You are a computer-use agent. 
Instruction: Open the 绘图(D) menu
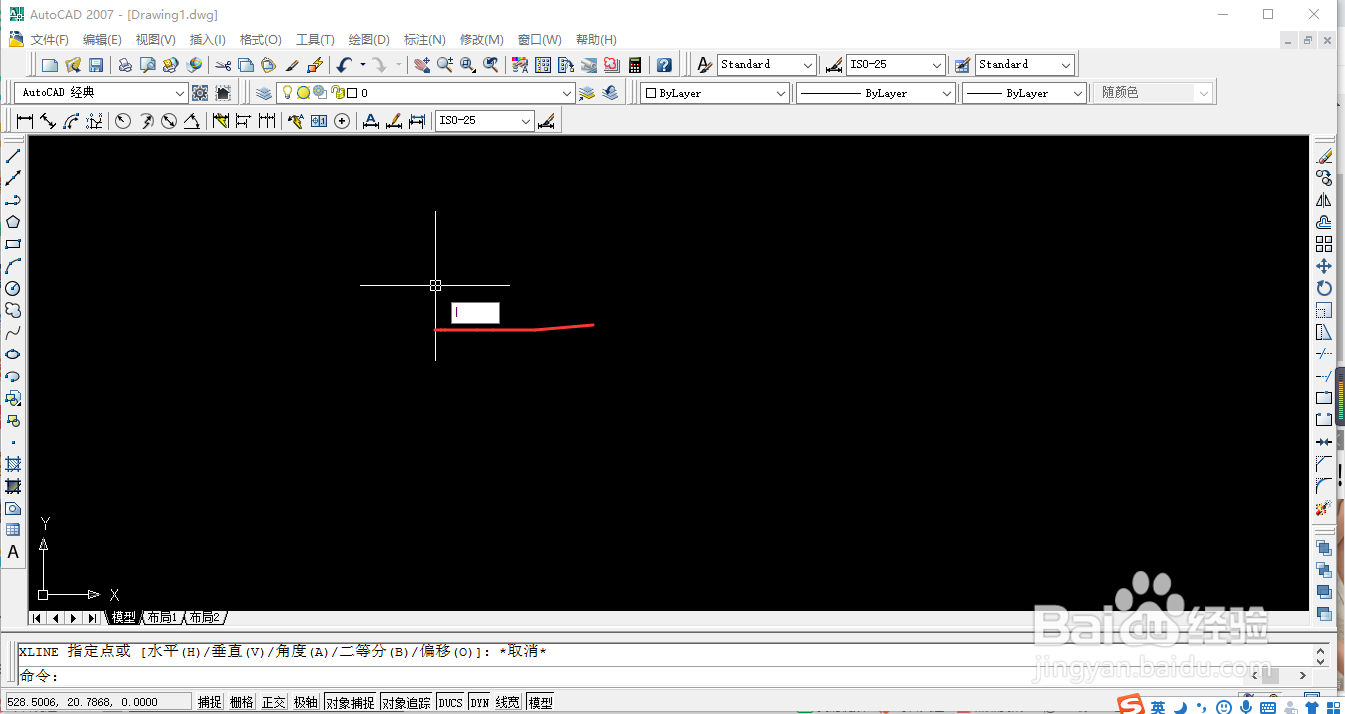pyautogui.click(x=369, y=40)
